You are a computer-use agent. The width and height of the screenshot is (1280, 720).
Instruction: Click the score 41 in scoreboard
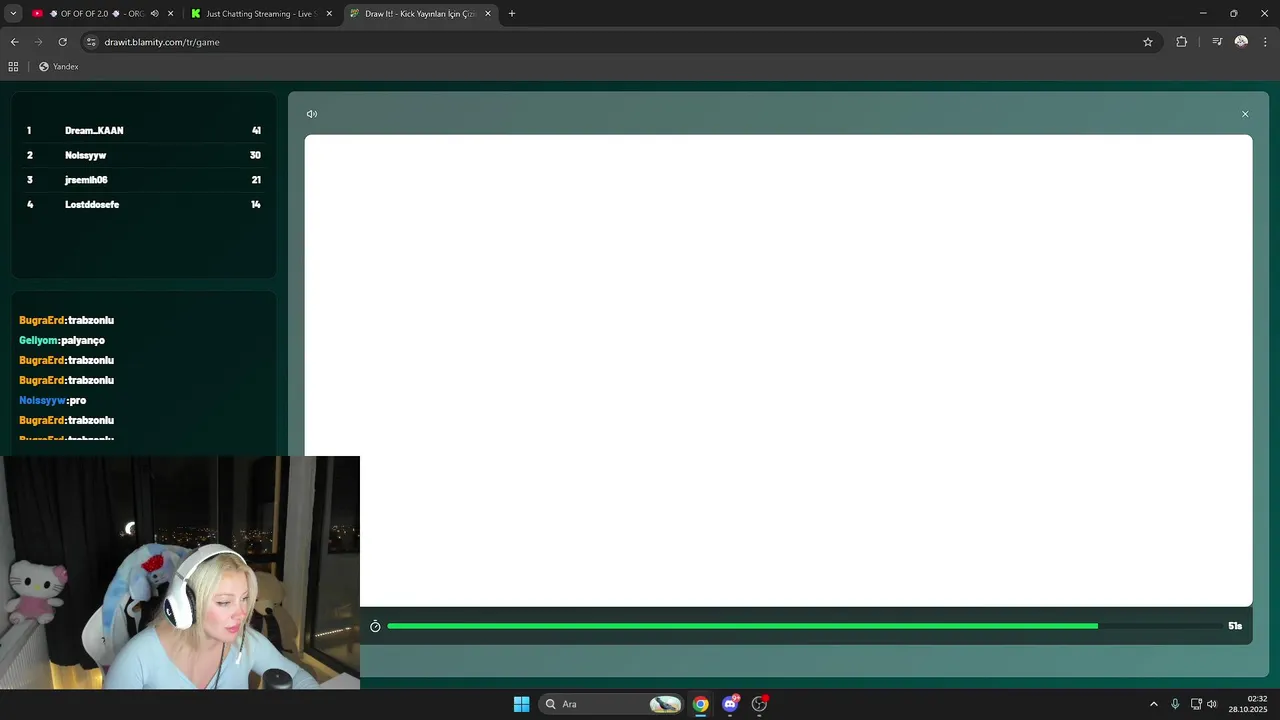point(256,131)
